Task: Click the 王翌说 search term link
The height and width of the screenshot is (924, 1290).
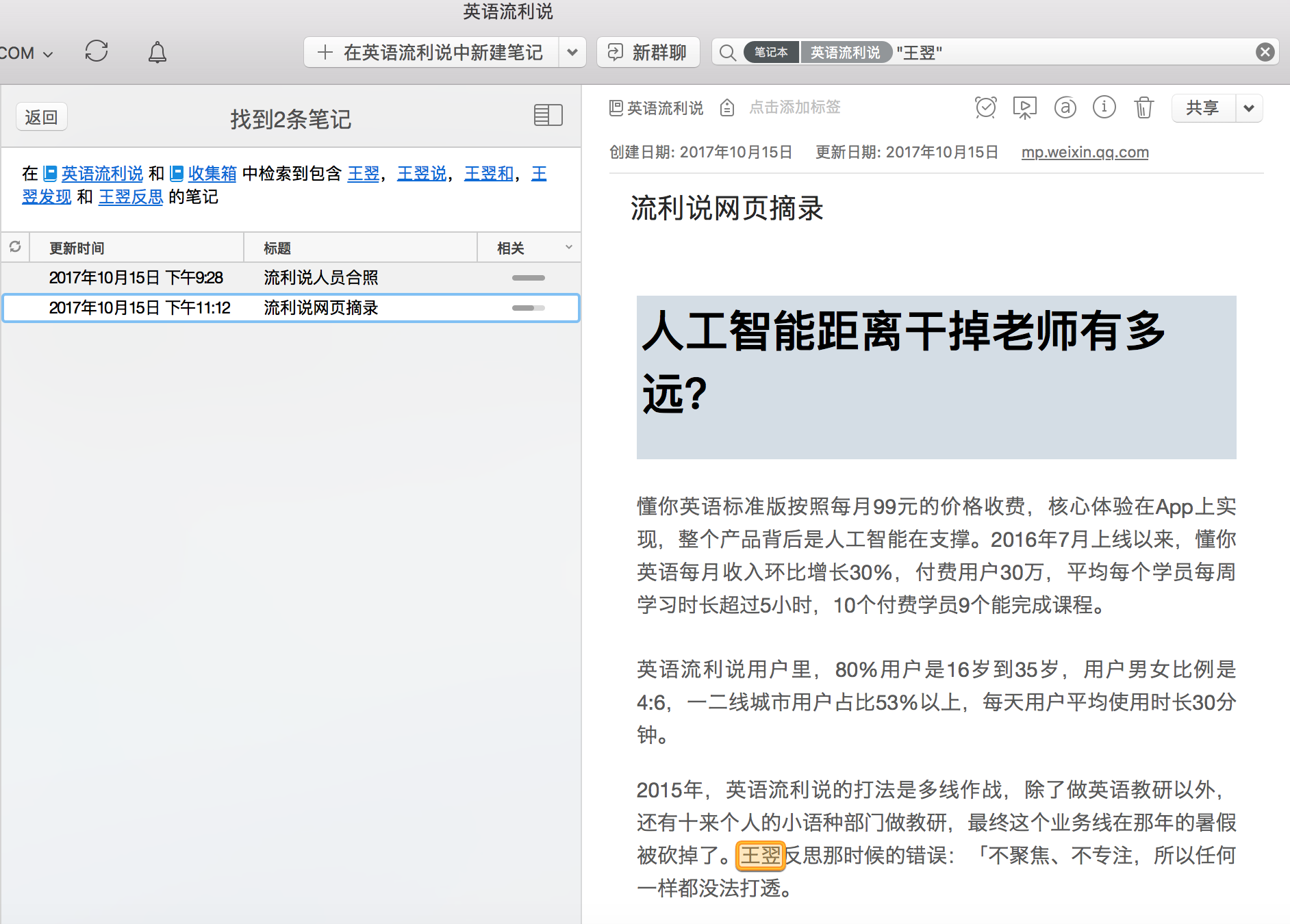Action: [422, 174]
